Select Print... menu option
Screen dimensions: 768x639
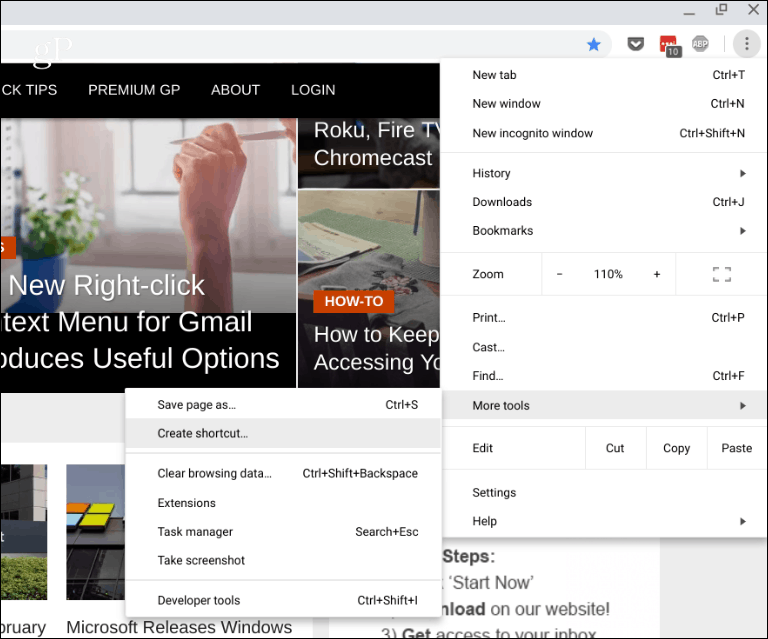pos(603,318)
